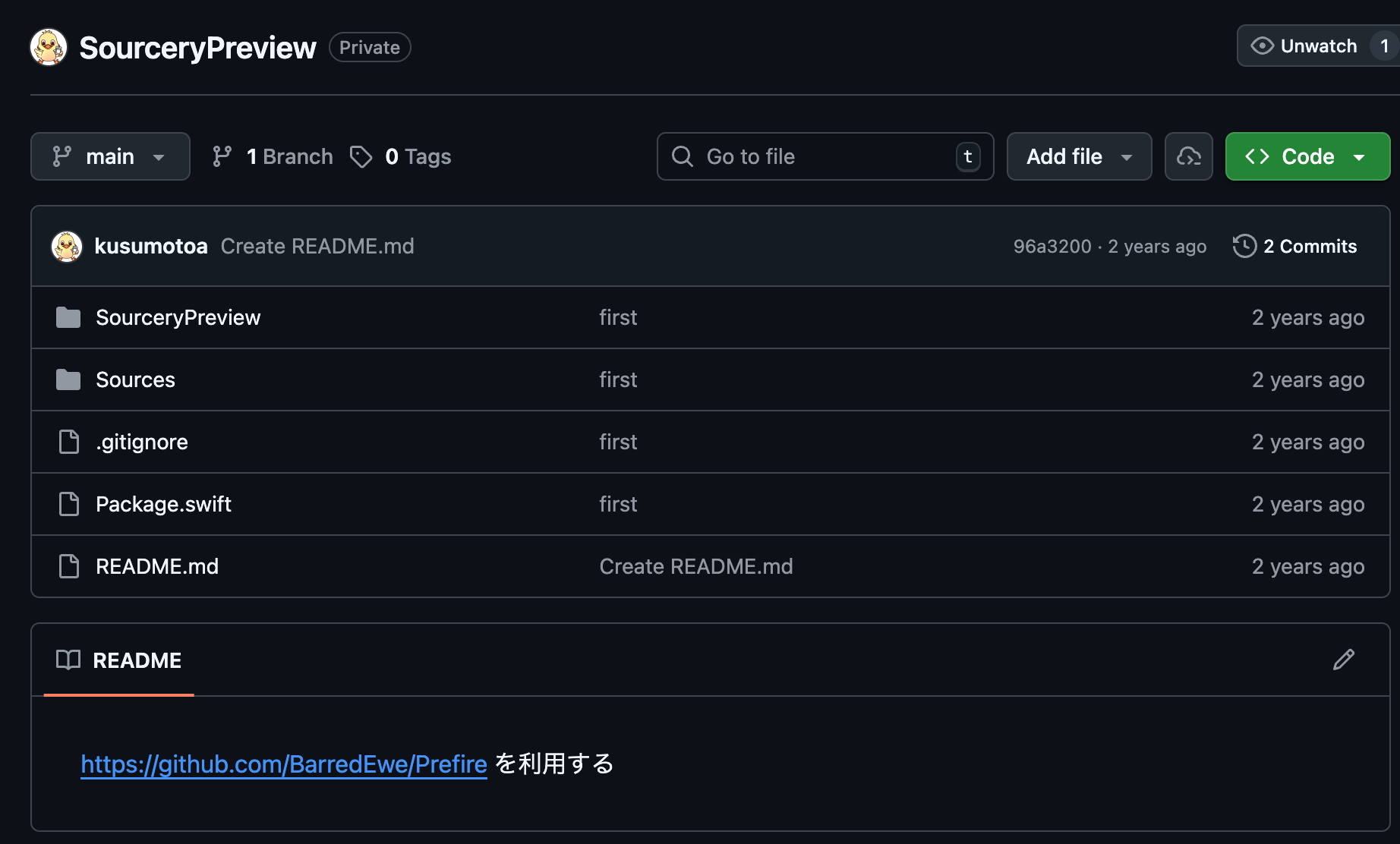
Task: Click the README.md file icon
Action: 69,566
